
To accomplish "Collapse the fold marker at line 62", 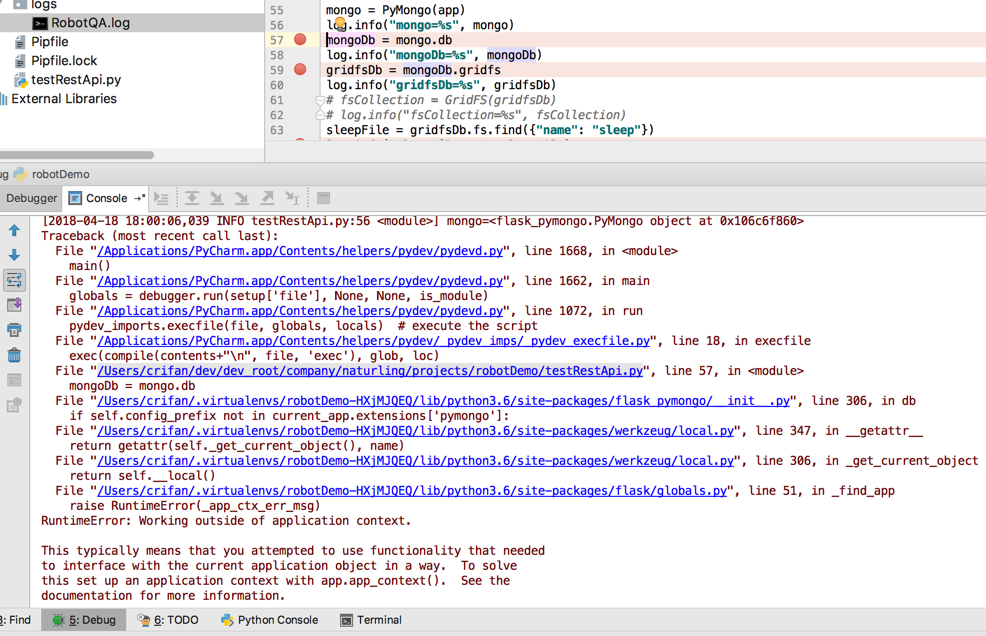I will [320, 114].
